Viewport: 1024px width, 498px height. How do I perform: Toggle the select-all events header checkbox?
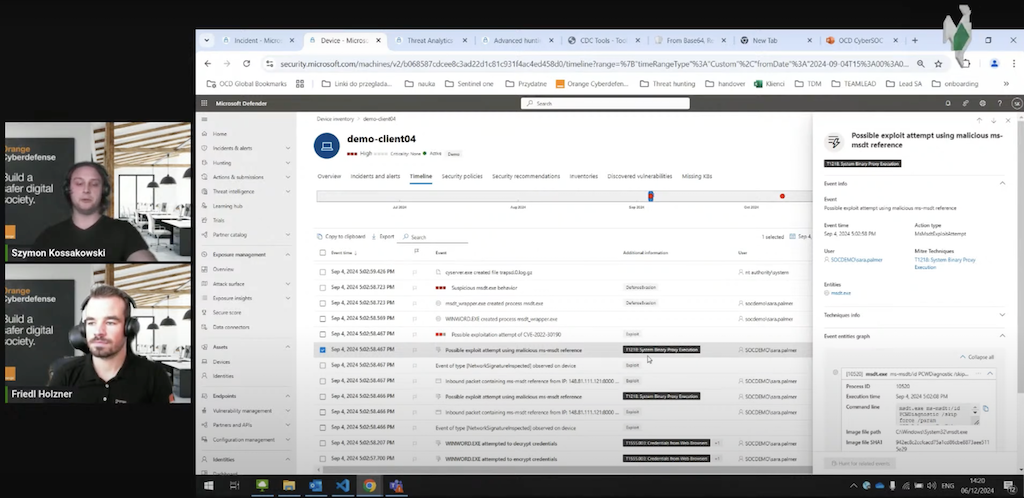point(322,254)
